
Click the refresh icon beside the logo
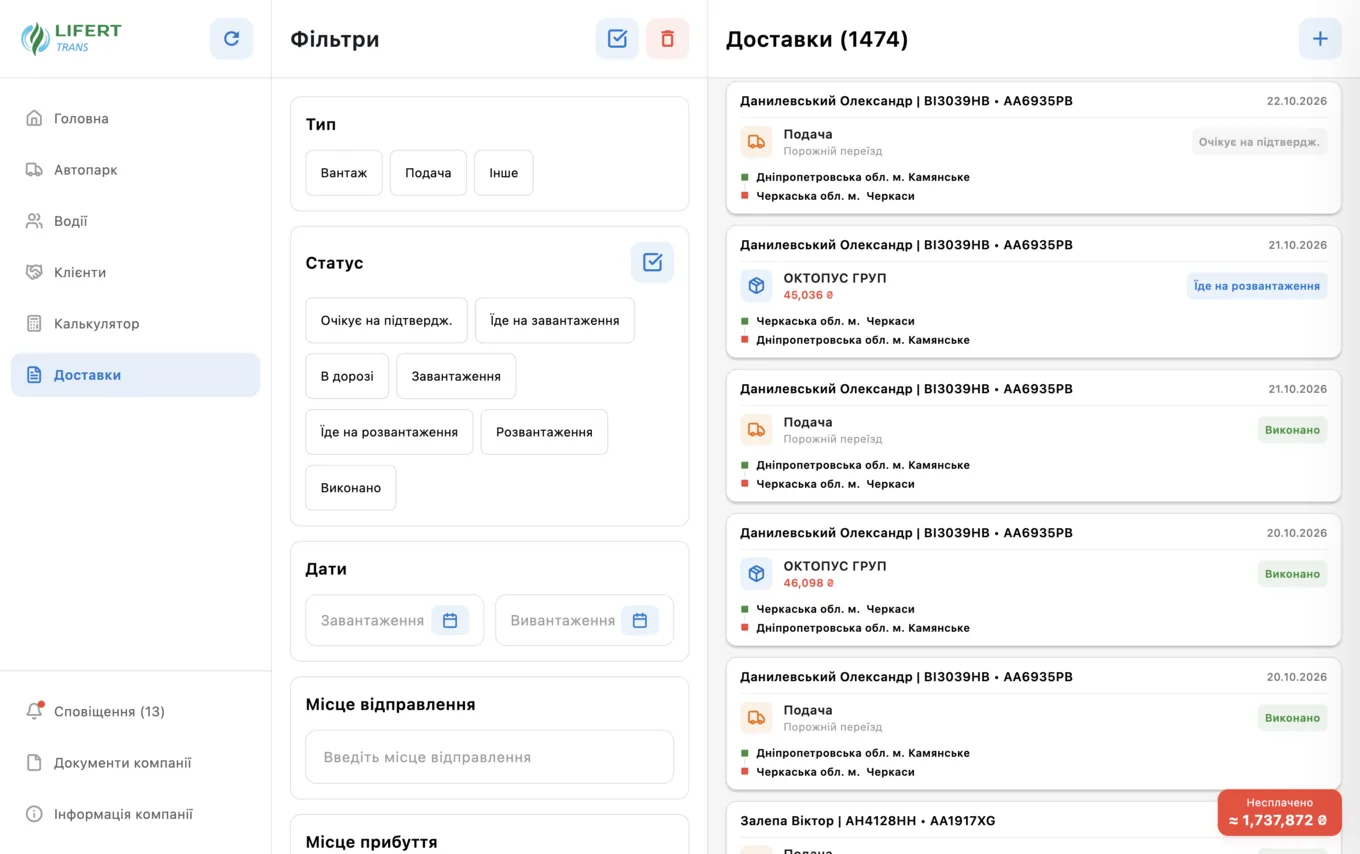click(231, 39)
